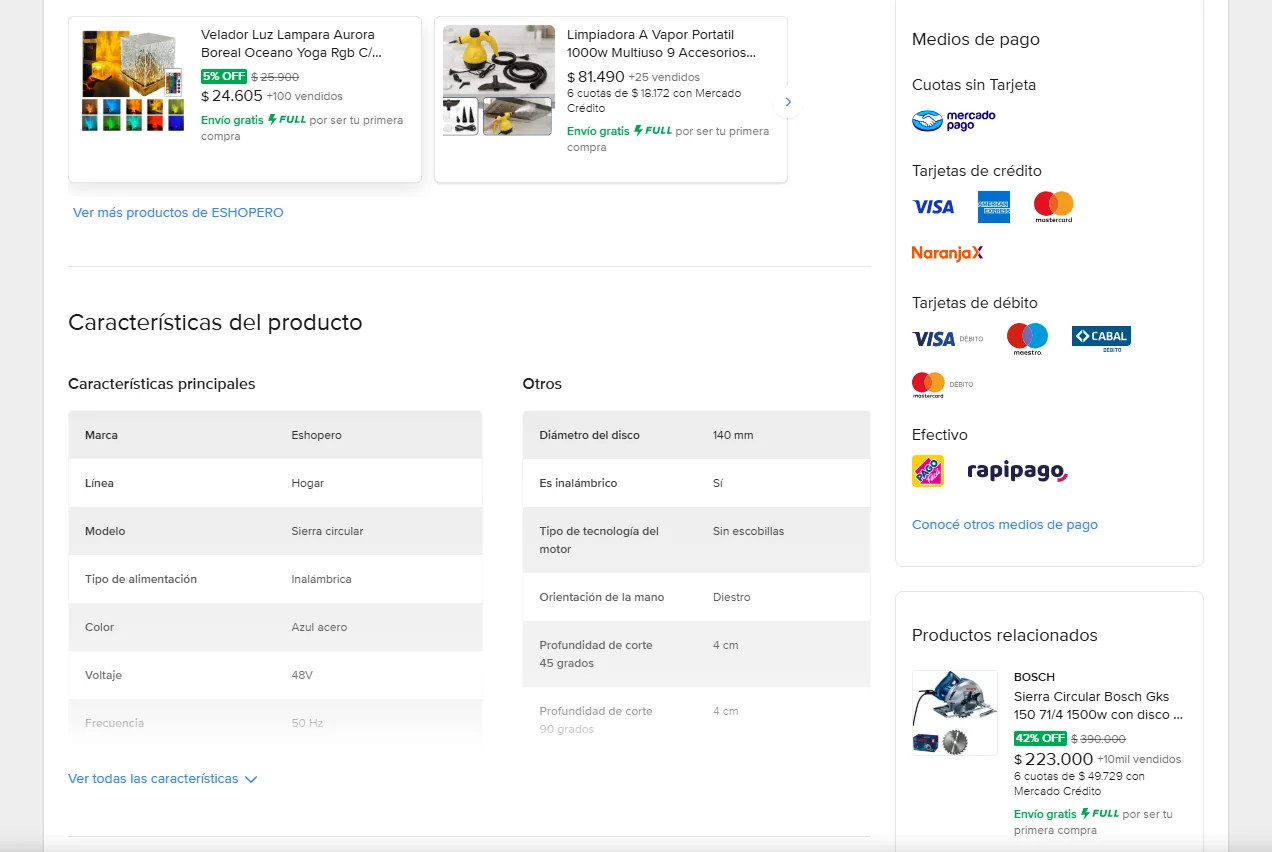Click the Productos relacionados heading
The image size is (1272, 852).
[1004, 636]
